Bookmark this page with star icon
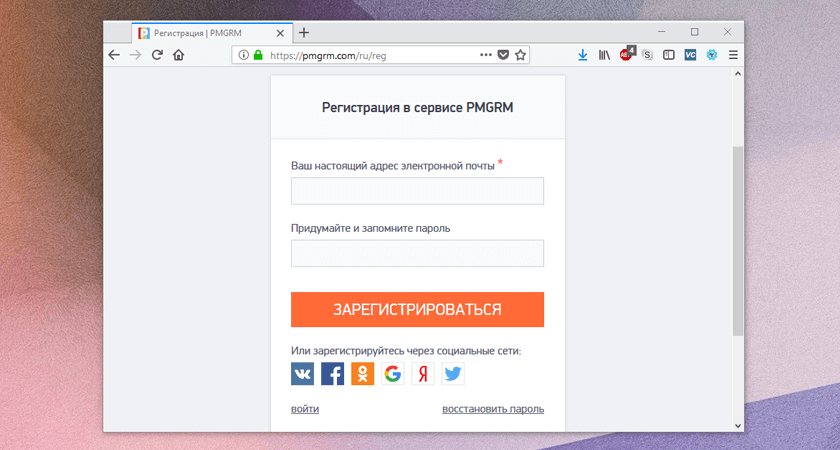The image size is (840, 450). click(x=520, y=55)
